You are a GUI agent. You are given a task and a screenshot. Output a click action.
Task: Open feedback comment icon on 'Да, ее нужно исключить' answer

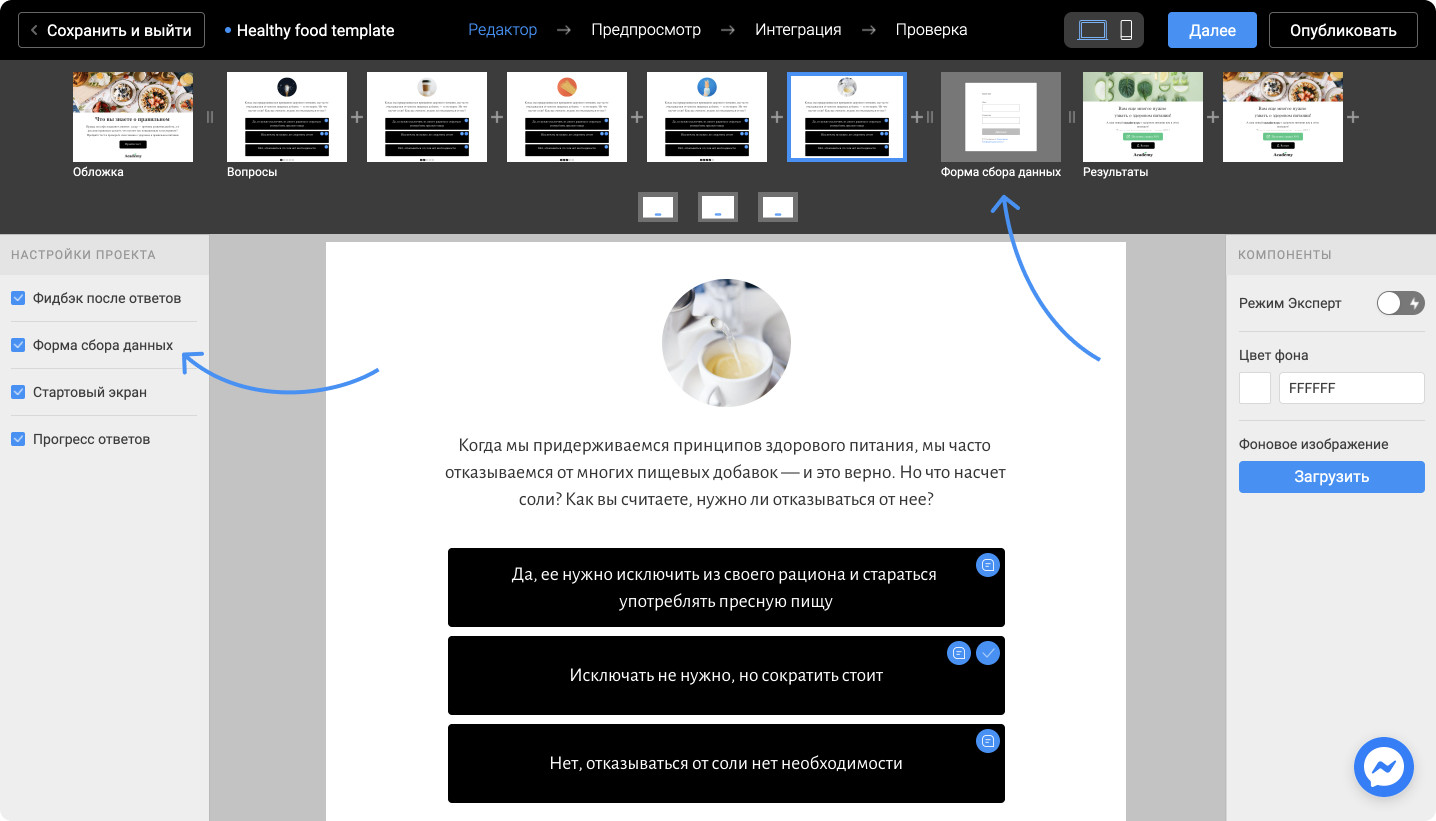tap(988, 565)
